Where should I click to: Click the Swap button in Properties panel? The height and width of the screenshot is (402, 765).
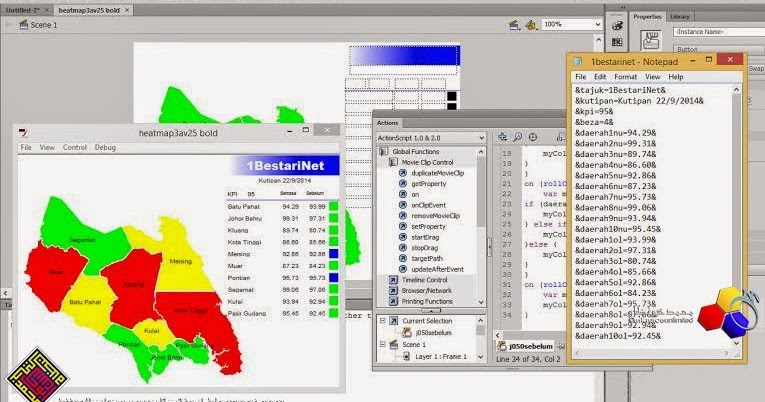point(756,69)
